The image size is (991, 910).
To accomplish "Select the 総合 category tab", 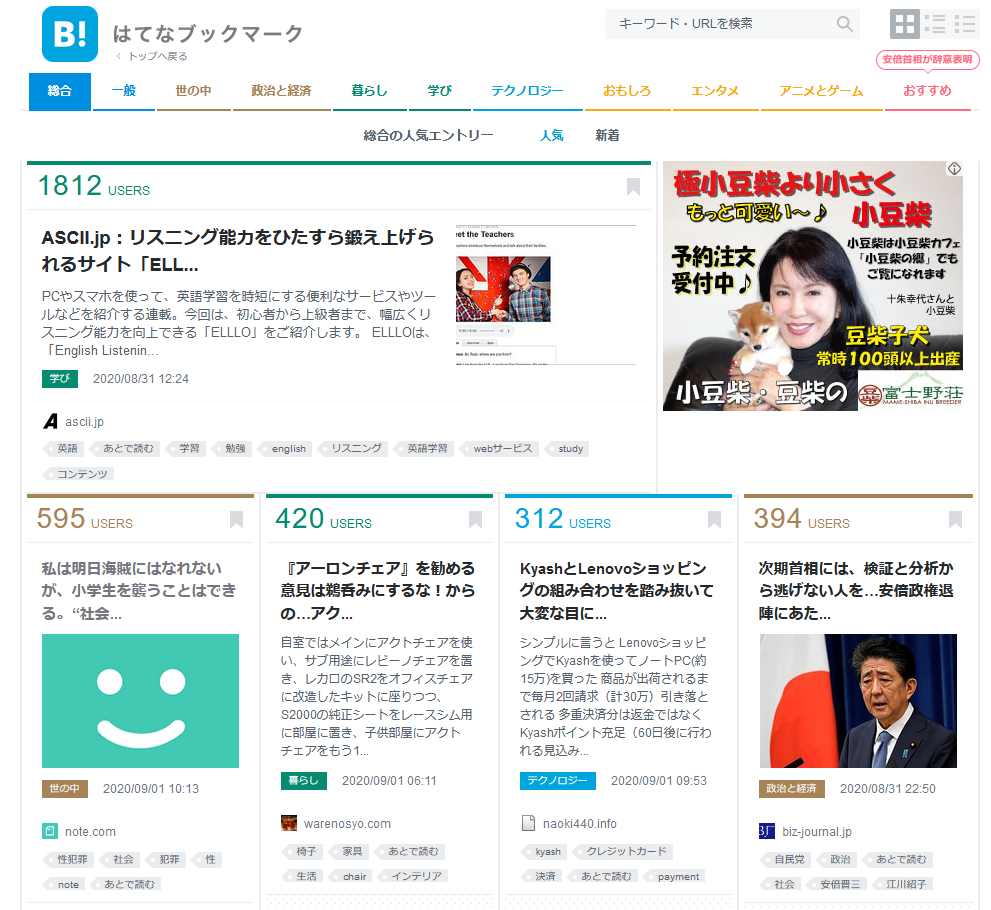I will click(x=59, y=91).
